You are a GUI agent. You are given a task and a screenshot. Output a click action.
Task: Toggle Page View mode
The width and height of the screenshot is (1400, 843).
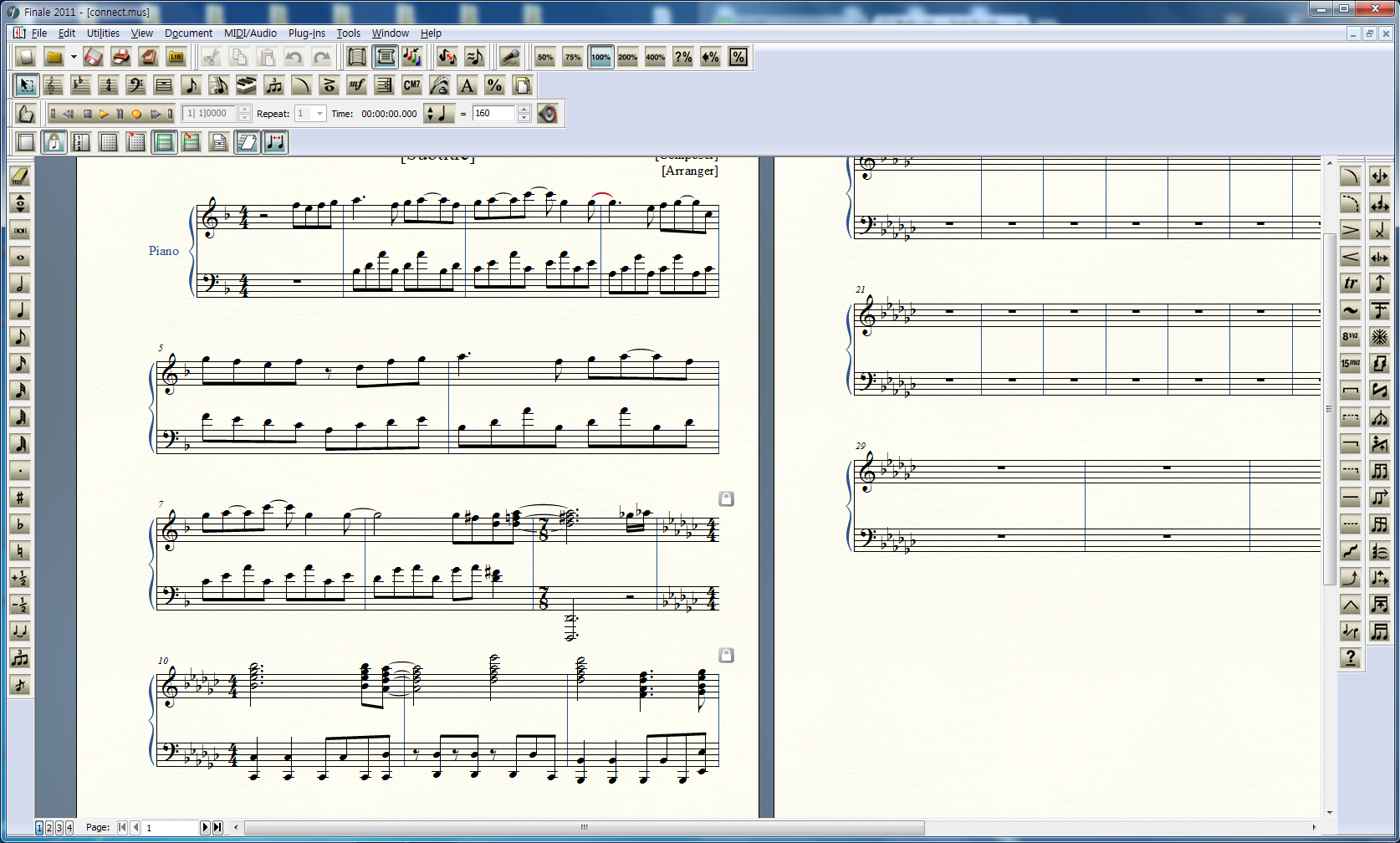386,57
